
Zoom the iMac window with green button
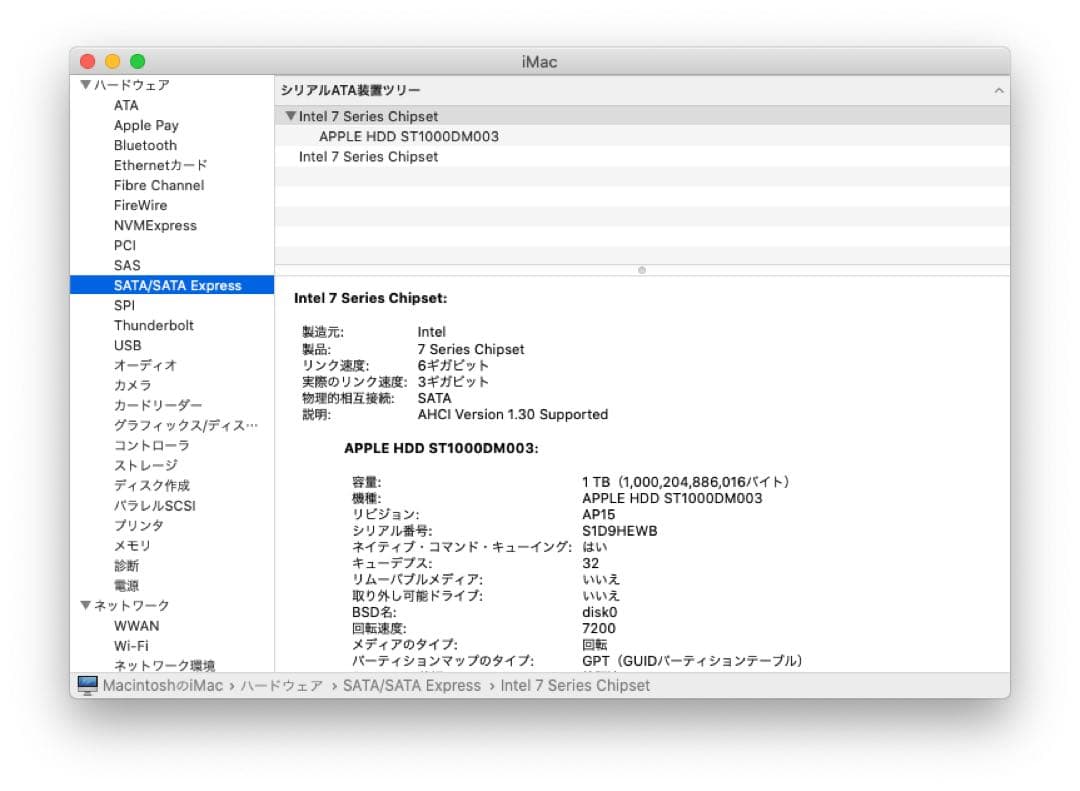coord(138,61)
